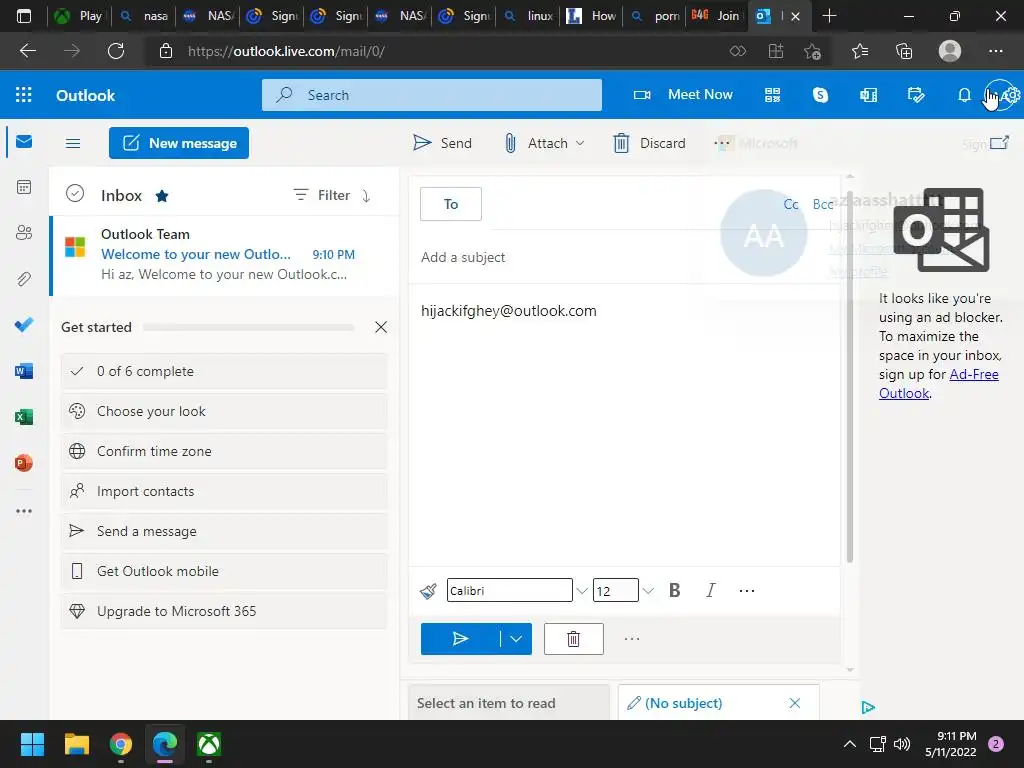The image size is (1024, 768).
Task: Open the browser Collections icon
Action: (904, 51)
